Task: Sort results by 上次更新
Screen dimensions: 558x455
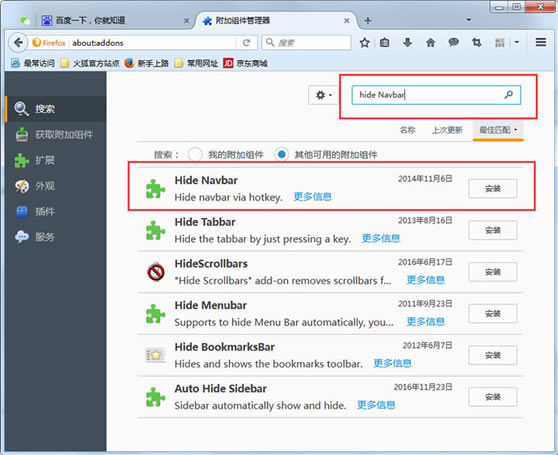Action: (447, 130)
